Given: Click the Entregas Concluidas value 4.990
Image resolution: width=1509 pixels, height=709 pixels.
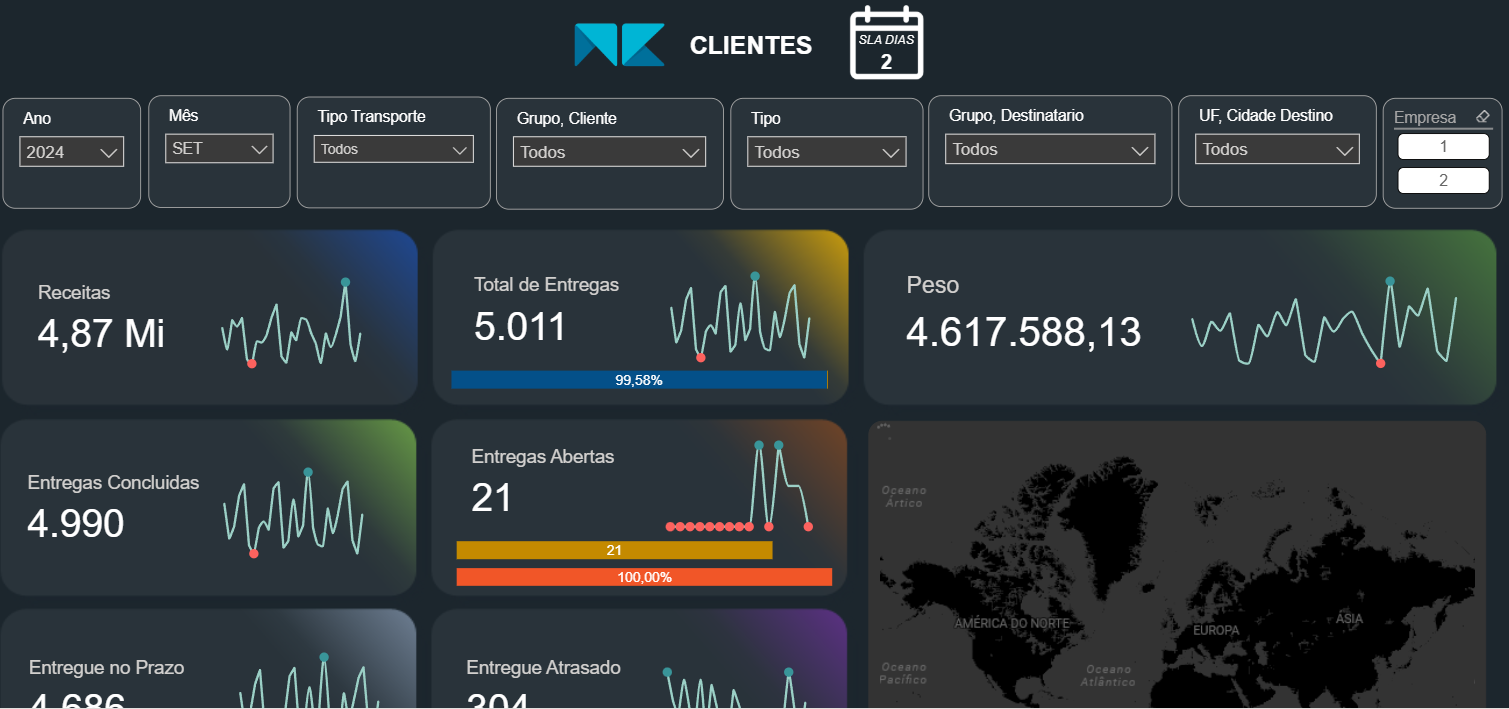Looking at the screenshot, I should [x=76, y=523].
